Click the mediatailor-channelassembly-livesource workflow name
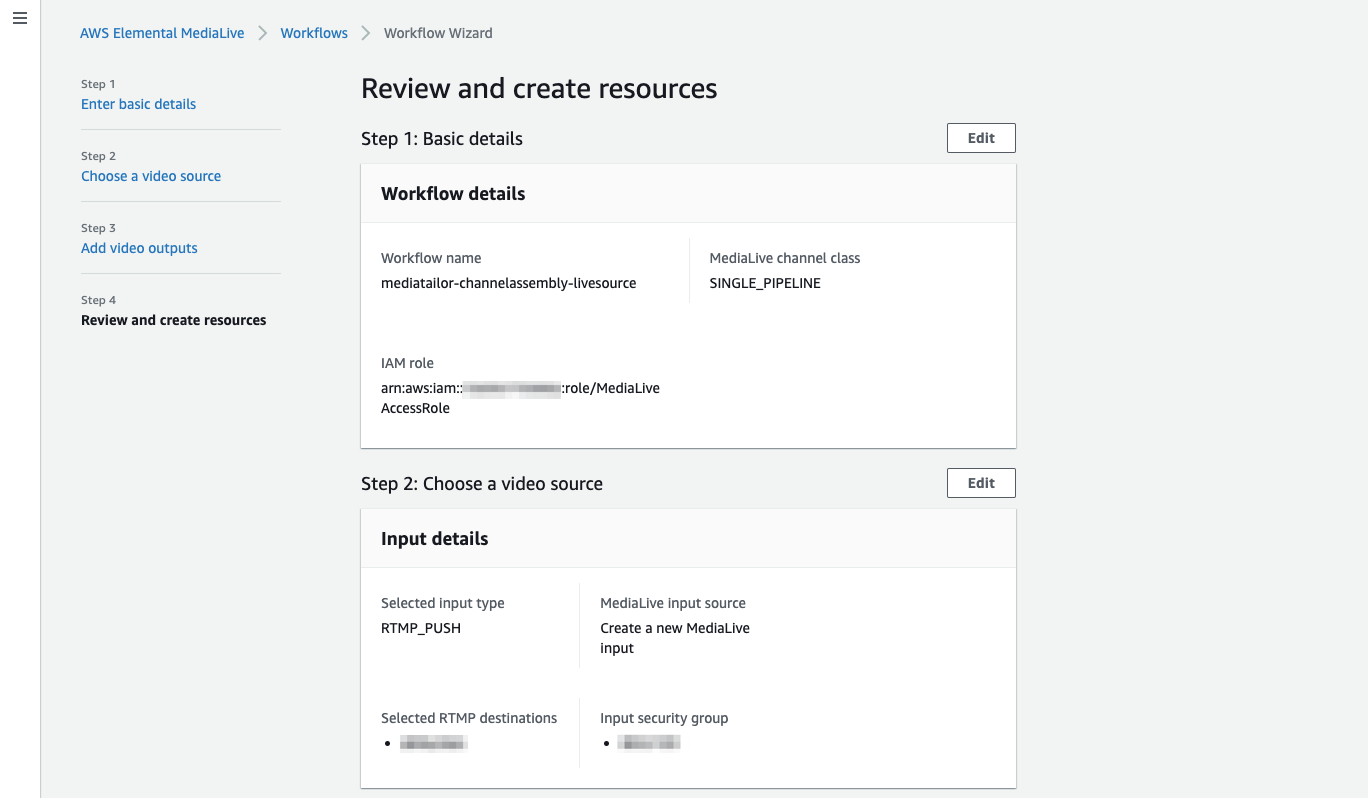The image size is (1368, 798). click(x=508, y=283)
